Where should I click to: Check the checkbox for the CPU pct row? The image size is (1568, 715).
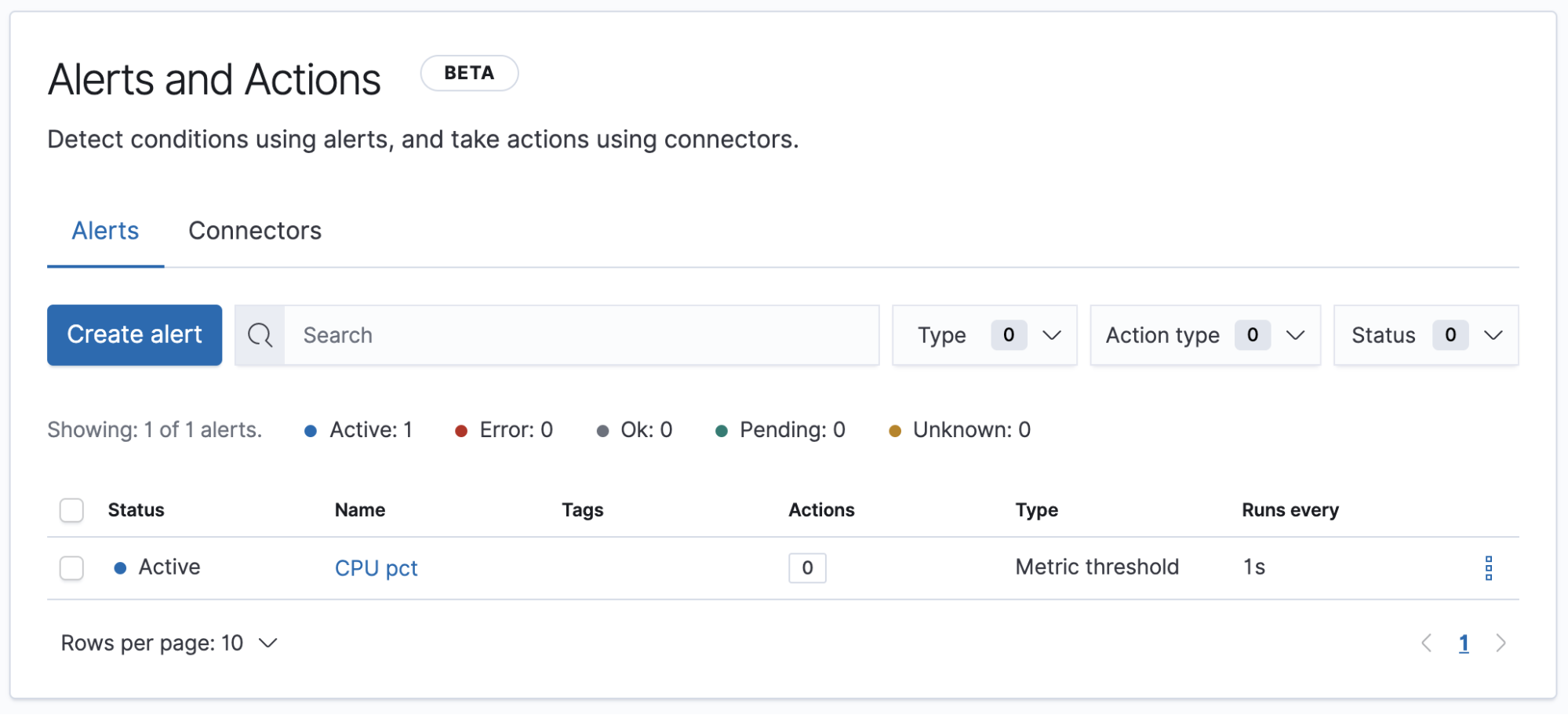pos(71,567)
